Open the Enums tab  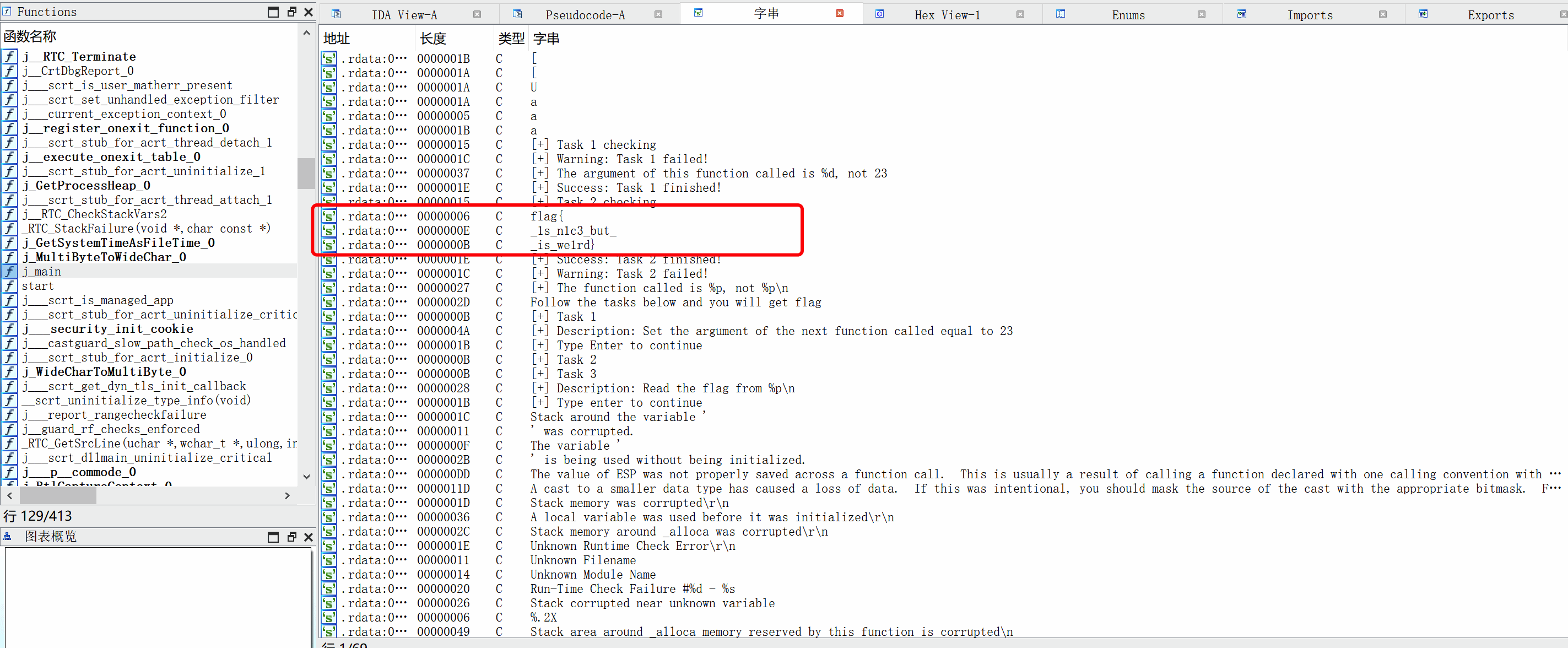(x=1128, y=15)
